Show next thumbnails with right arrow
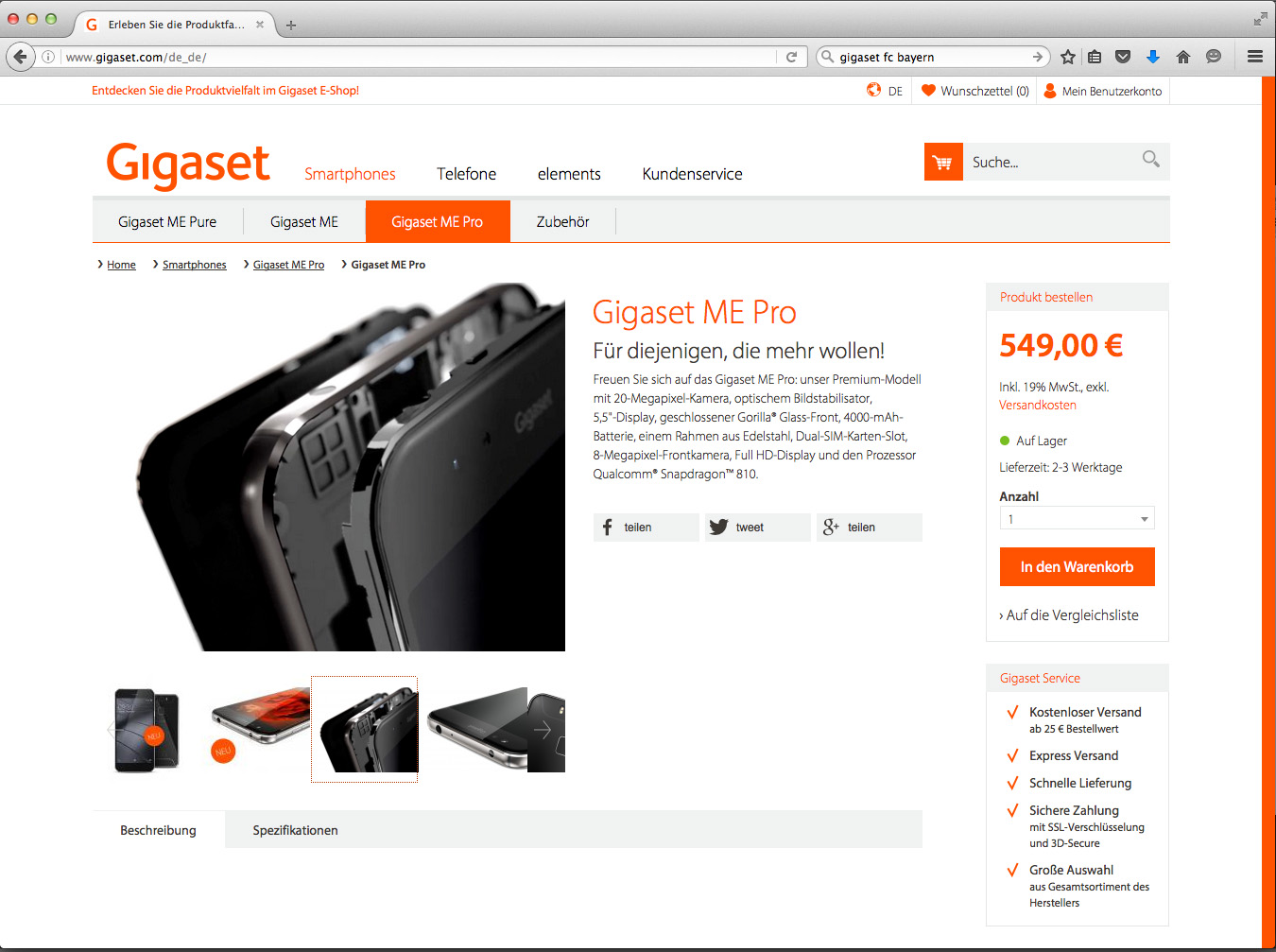Image resolution: width=1276 pixels, height=952 pixels. [x=543, y=729]
